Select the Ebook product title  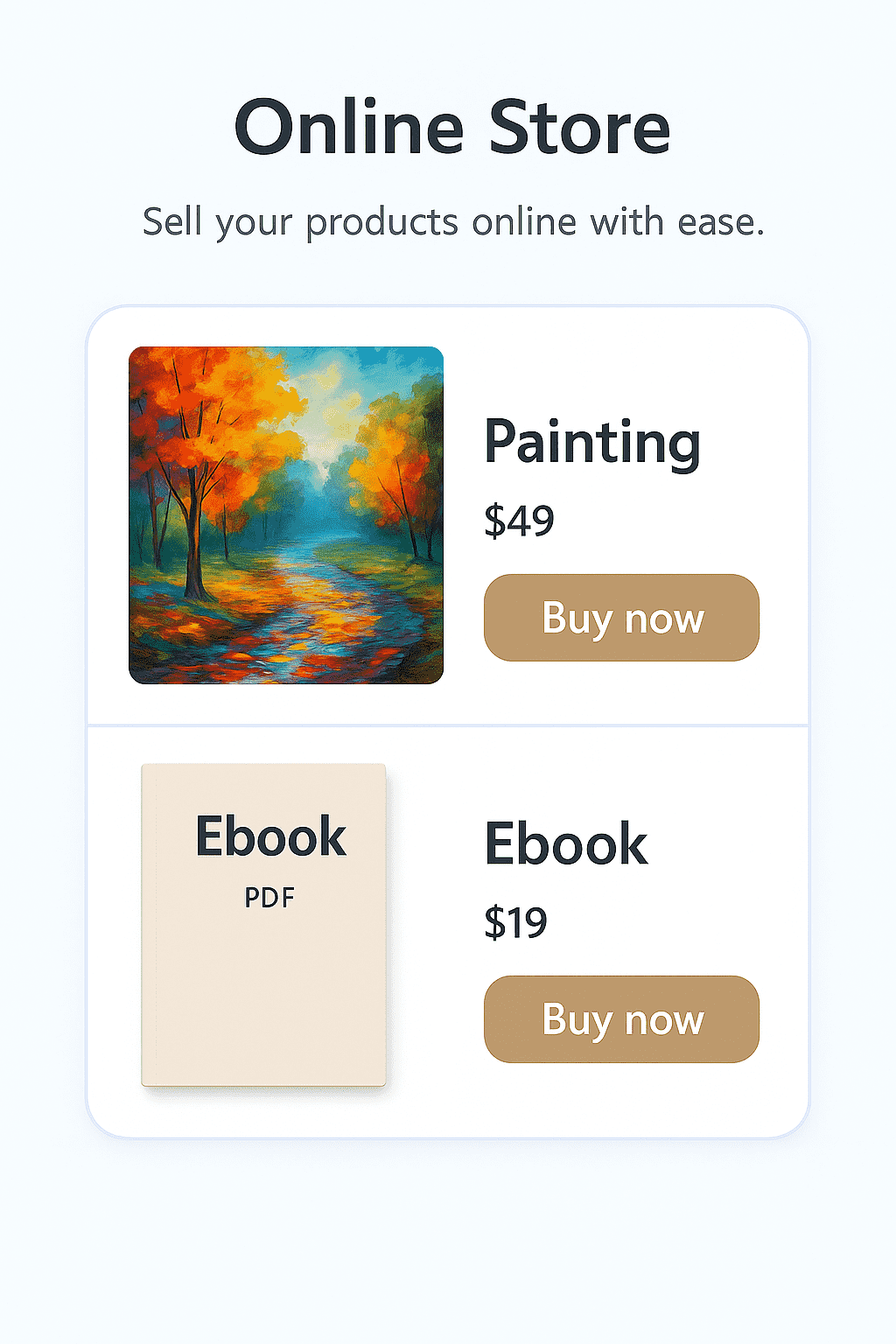point(567,843)
